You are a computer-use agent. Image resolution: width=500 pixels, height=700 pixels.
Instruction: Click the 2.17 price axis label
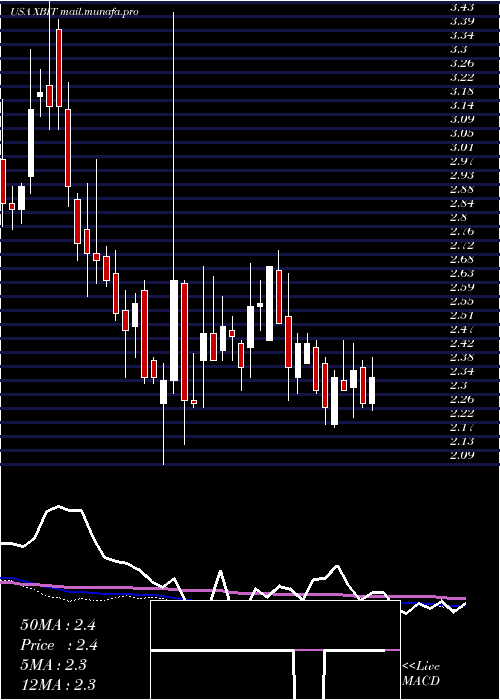462,427
